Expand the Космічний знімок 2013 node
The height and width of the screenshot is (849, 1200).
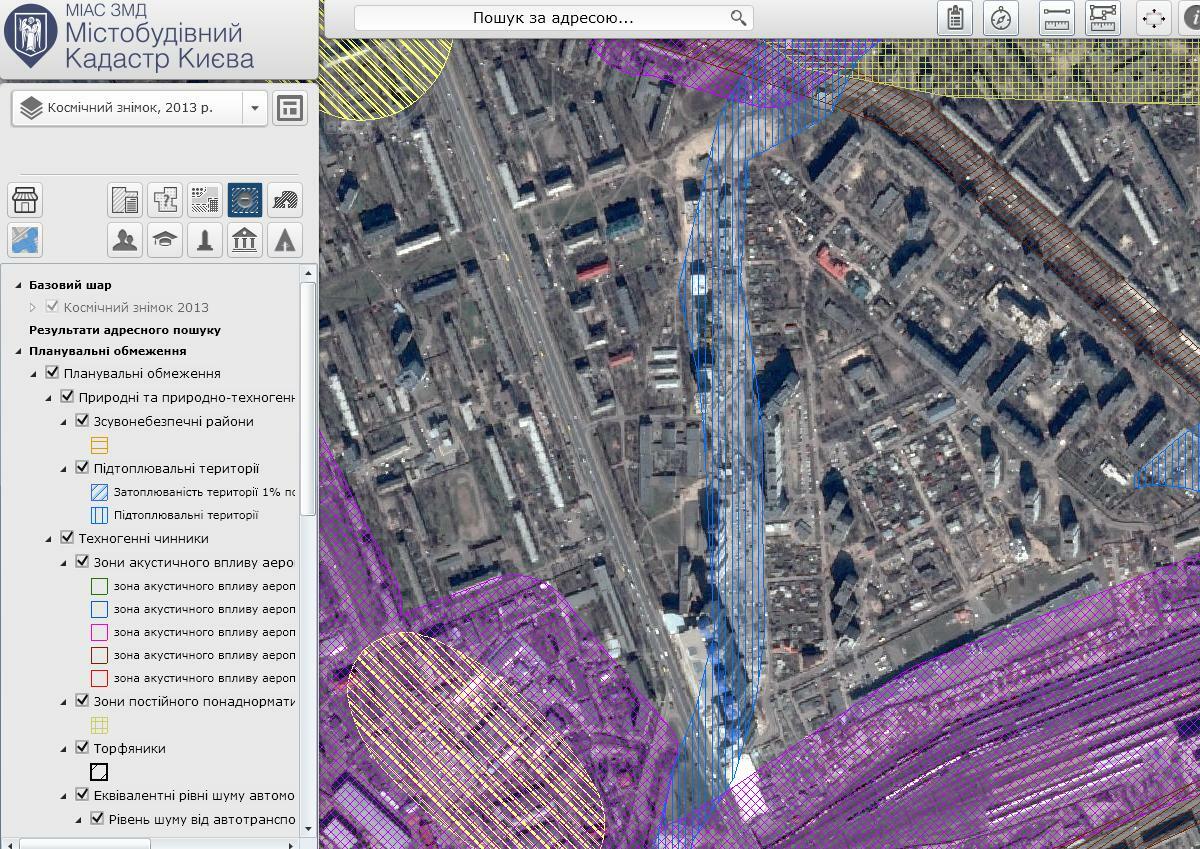click(33, 307)
